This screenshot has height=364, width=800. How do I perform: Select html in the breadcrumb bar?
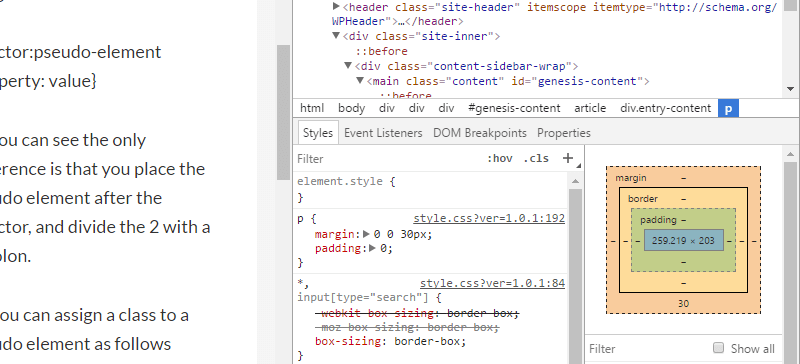click(312, 108)
